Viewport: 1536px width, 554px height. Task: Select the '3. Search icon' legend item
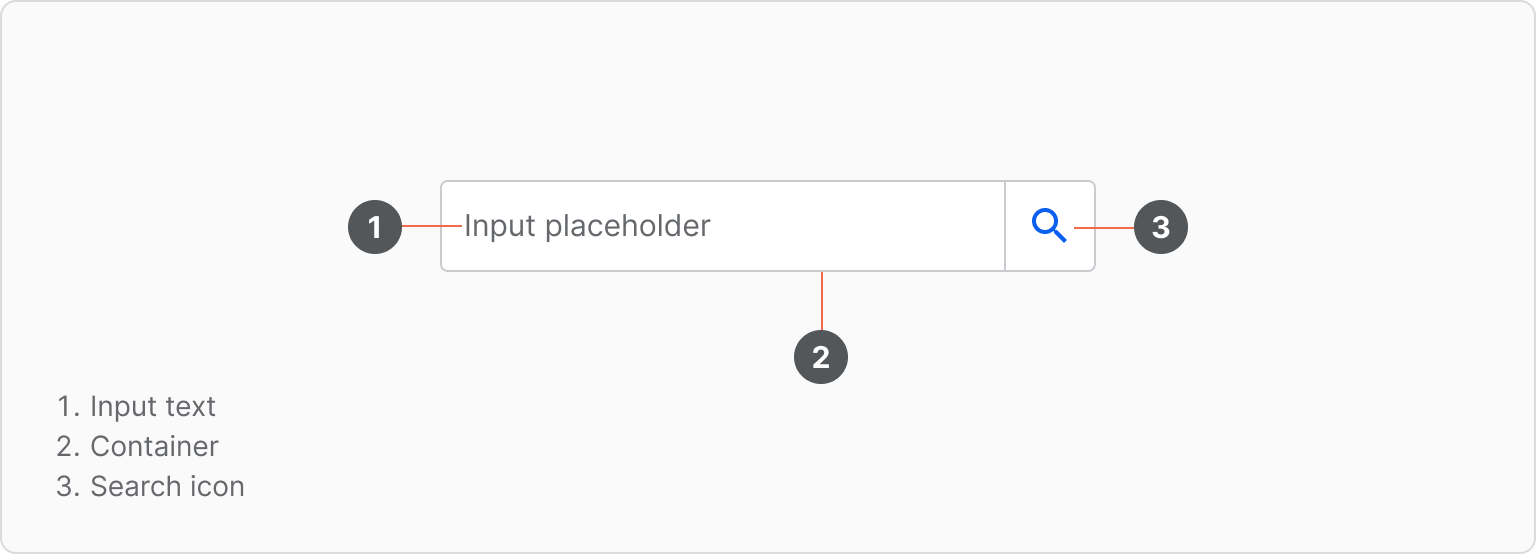[x=151, y=486]
